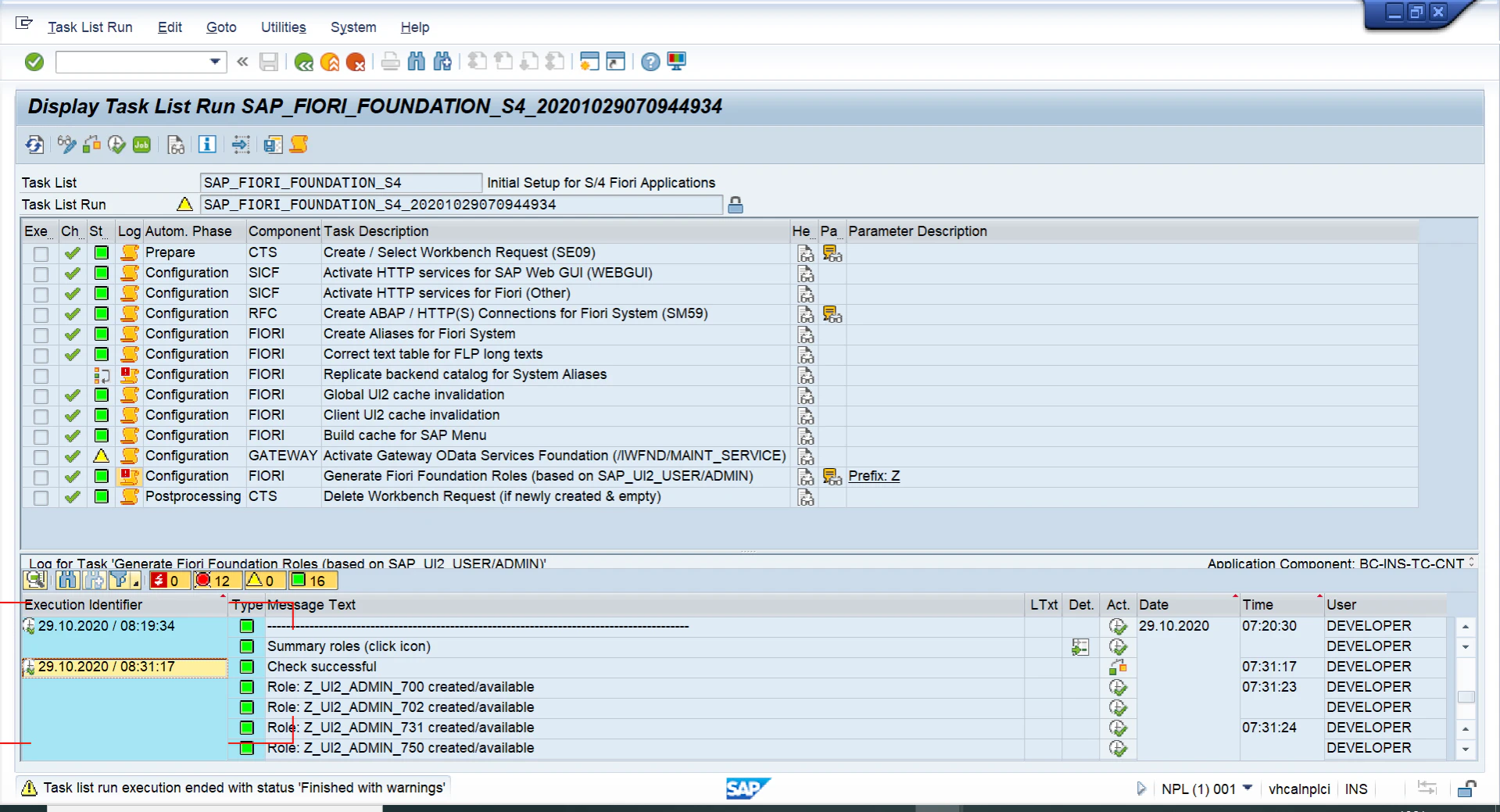Viewport: 1500px width, 812px height.
Task: Click the lock icon beside Task List Run field
Action: tap(736, 205)
